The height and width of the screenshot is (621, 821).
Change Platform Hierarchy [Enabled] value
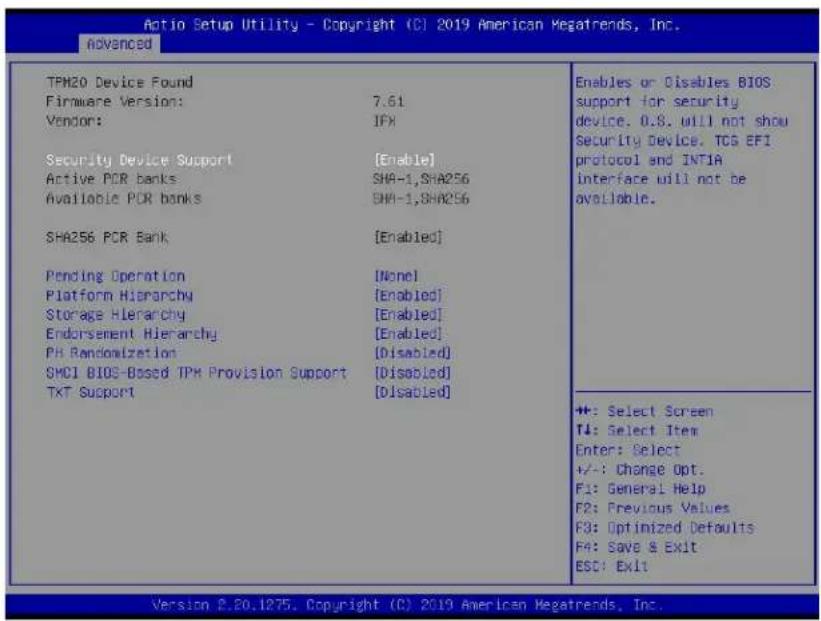tap(408, 296)
